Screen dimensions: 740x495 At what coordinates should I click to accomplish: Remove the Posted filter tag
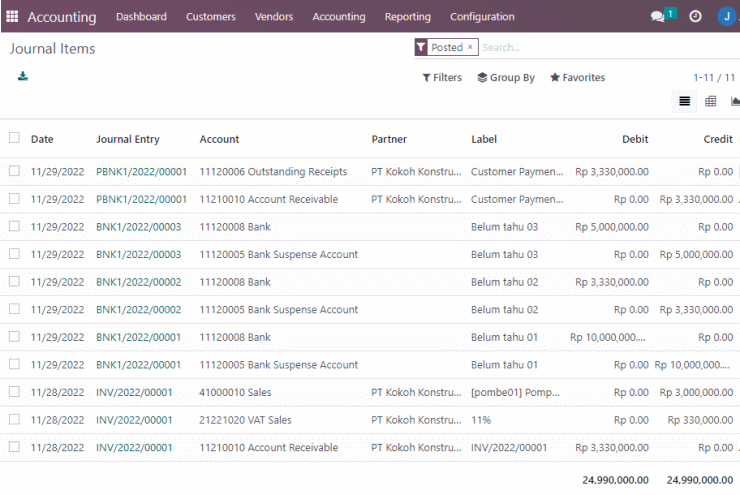[470, 47]
